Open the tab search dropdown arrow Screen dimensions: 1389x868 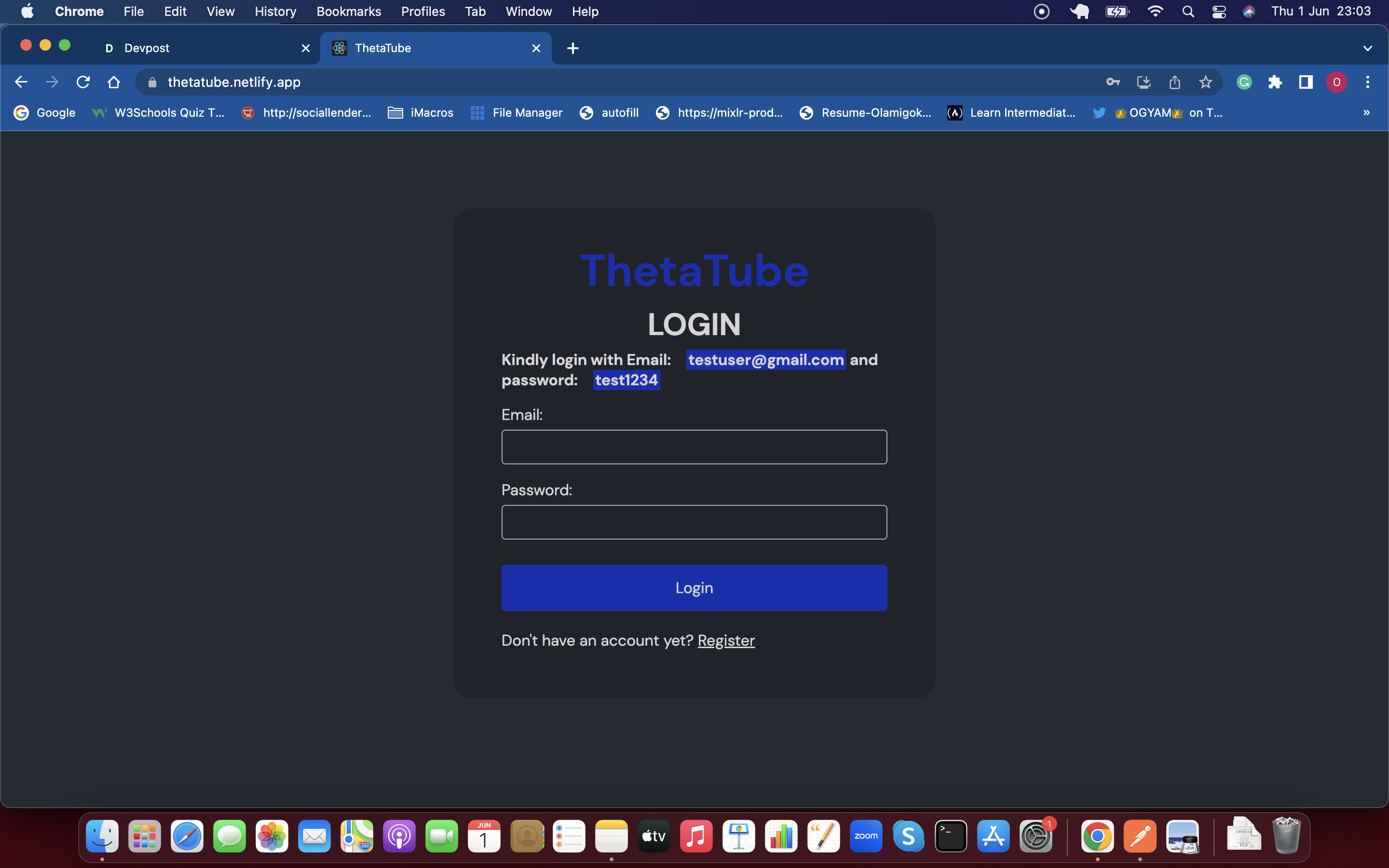[1367, 48]
